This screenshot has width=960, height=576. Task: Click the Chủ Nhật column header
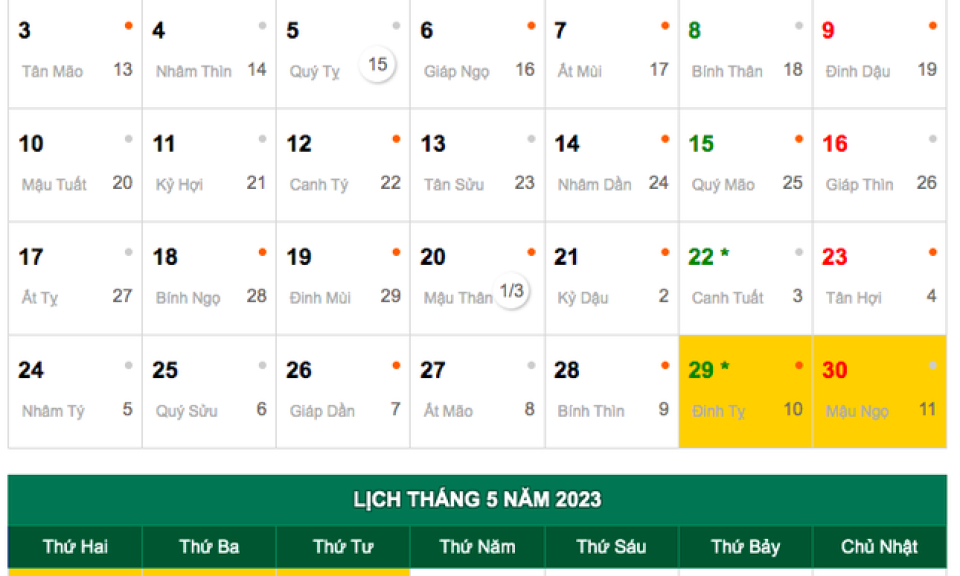880,547
